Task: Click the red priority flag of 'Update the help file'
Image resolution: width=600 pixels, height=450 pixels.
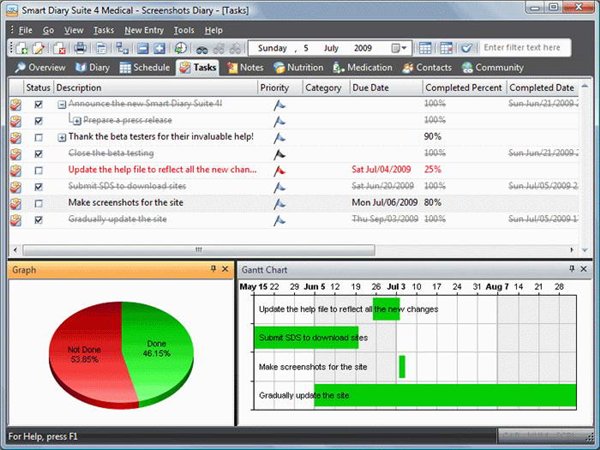Action: [279, 171]
